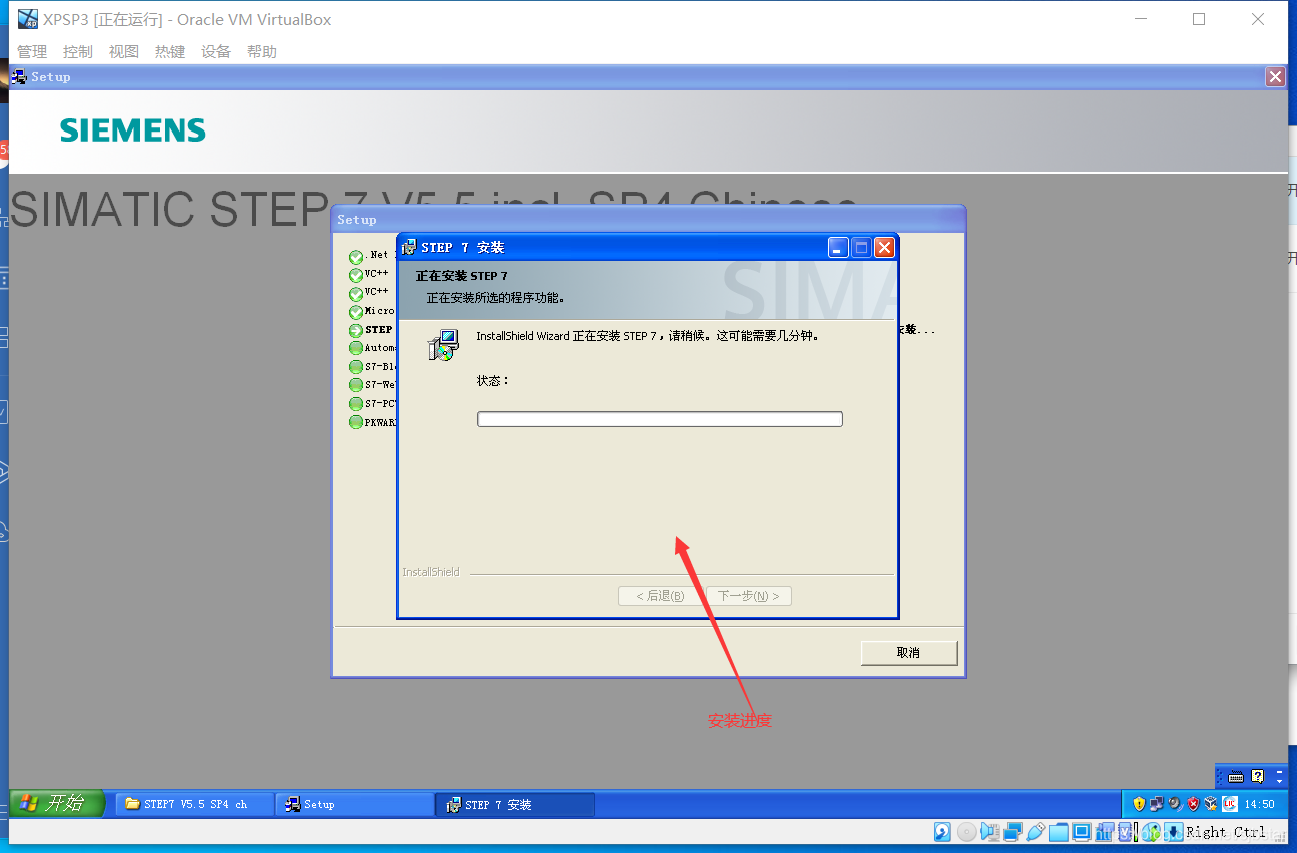Click the VC++ checkmark directly above Micro
The width and height of the screenshot is (1297, 853).
[356, 294]
